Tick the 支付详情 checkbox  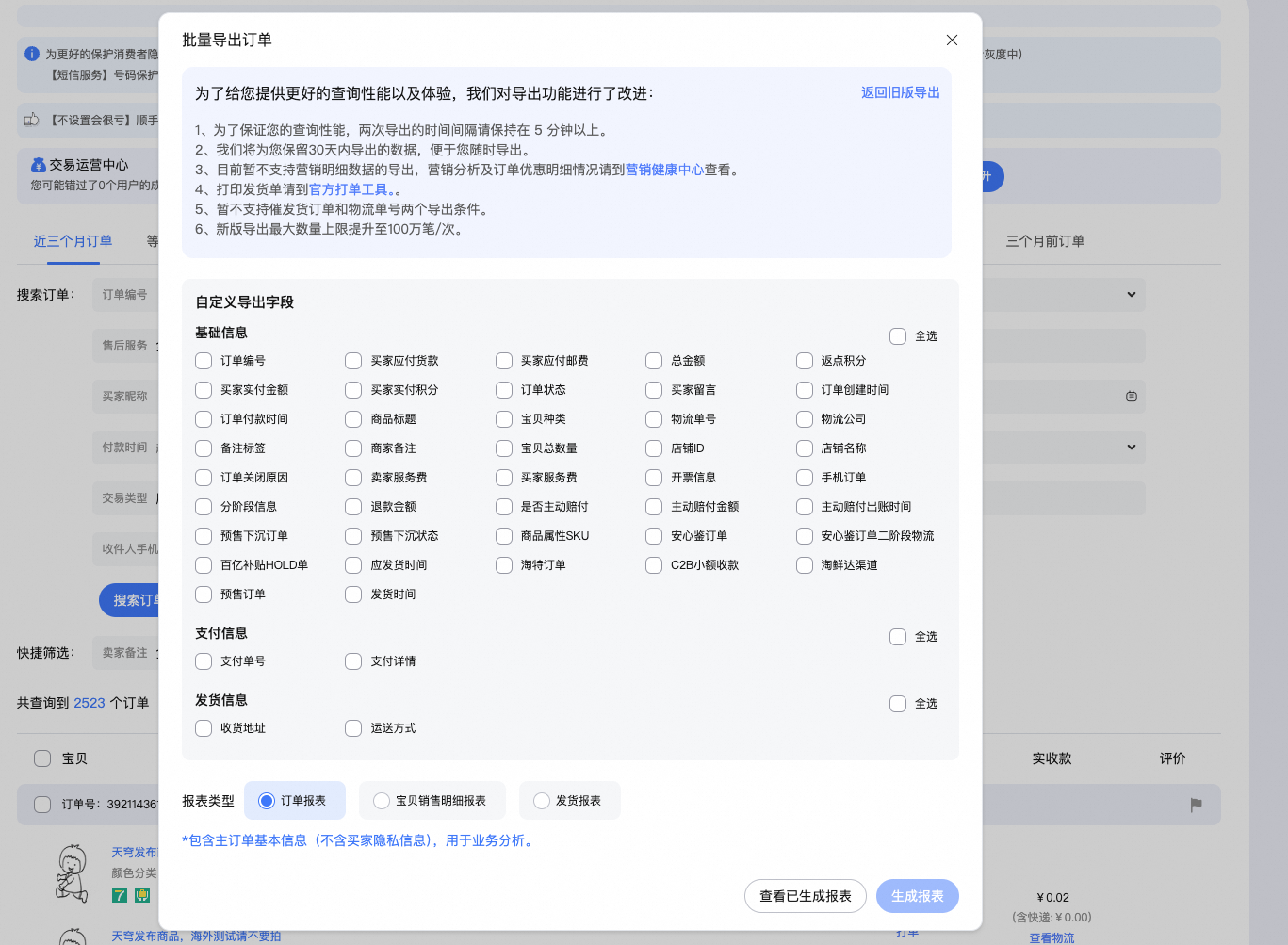coord(353,661)
